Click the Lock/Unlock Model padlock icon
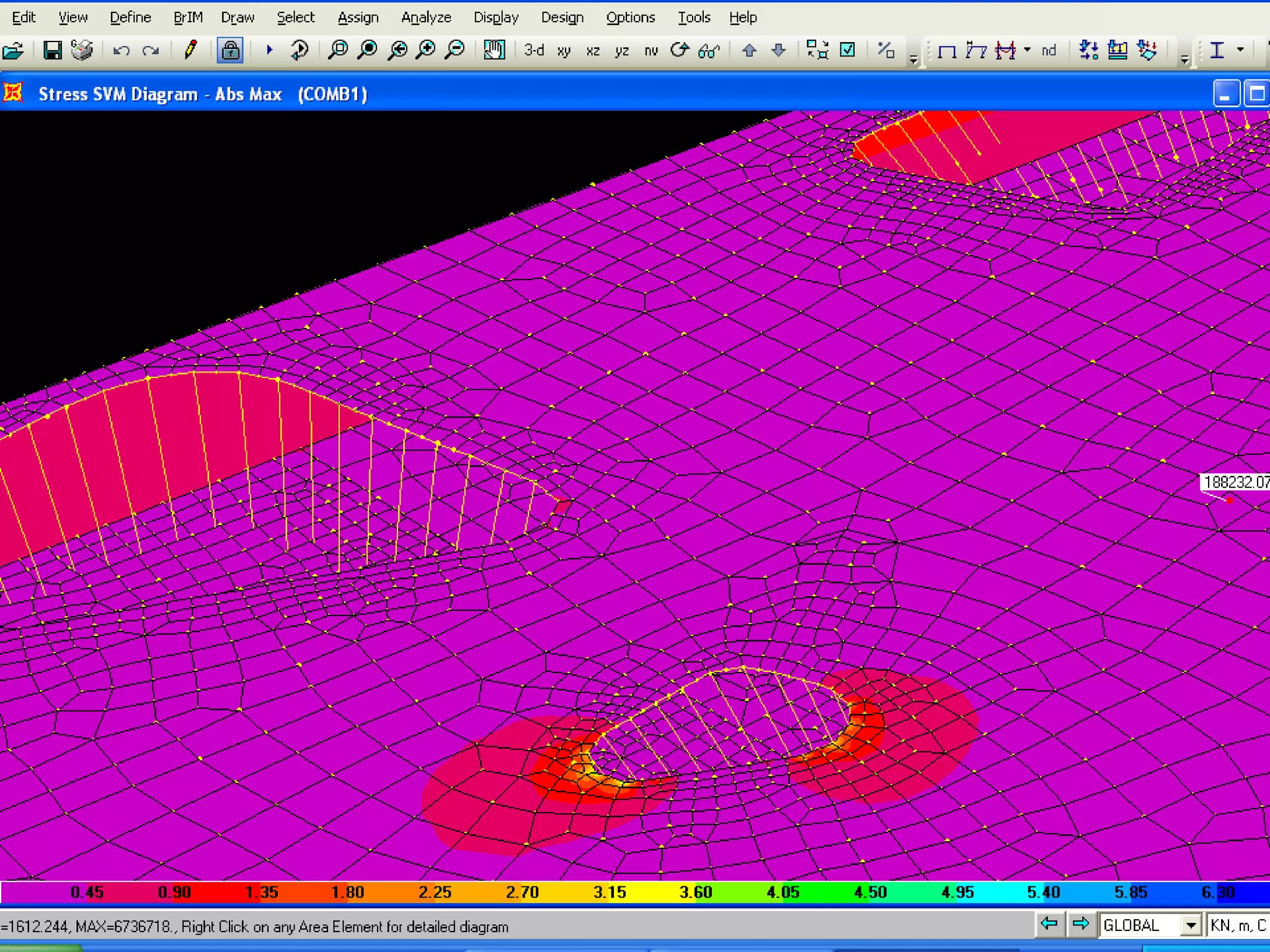1270x952 pixels. (x=230, y=50)
